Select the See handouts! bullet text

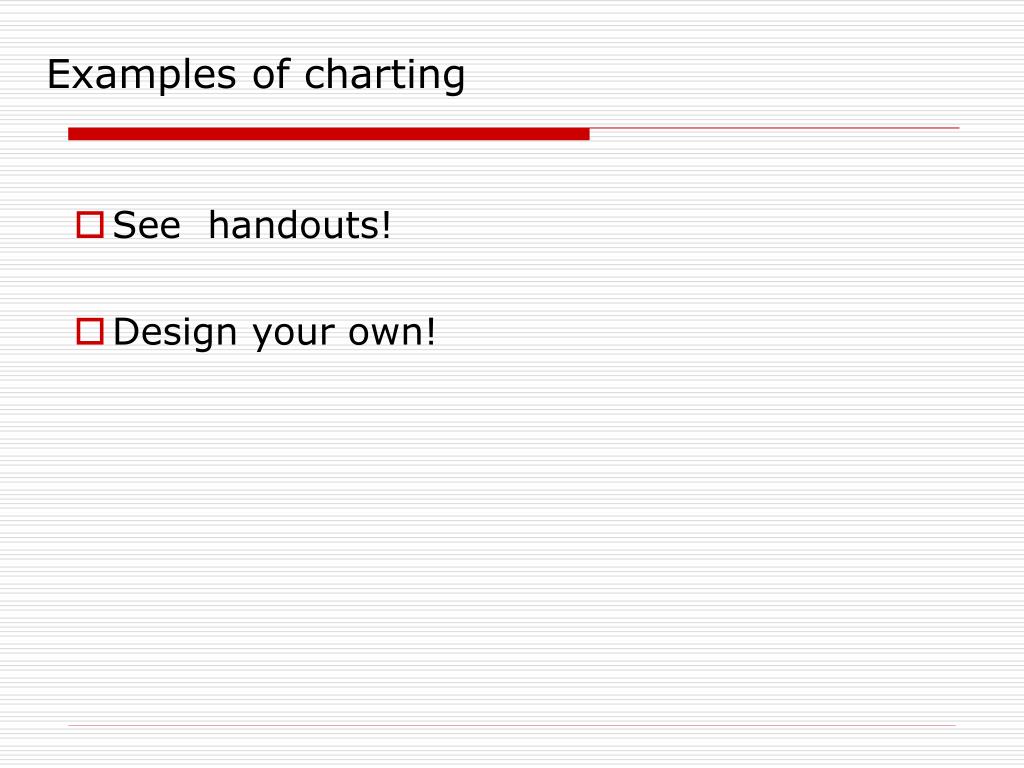[x=252, y=225]
